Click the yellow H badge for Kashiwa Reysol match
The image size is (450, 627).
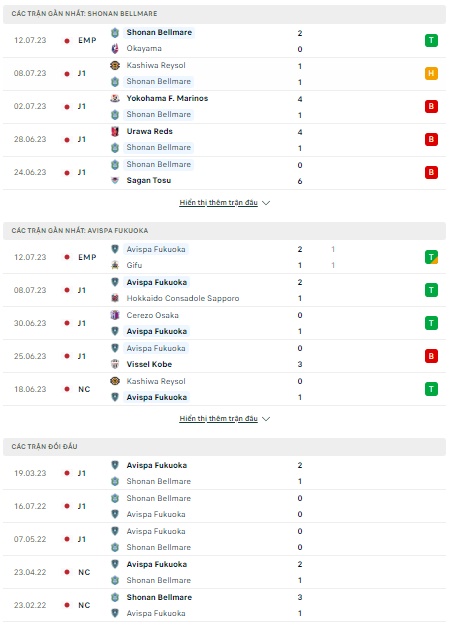point(431,73)
